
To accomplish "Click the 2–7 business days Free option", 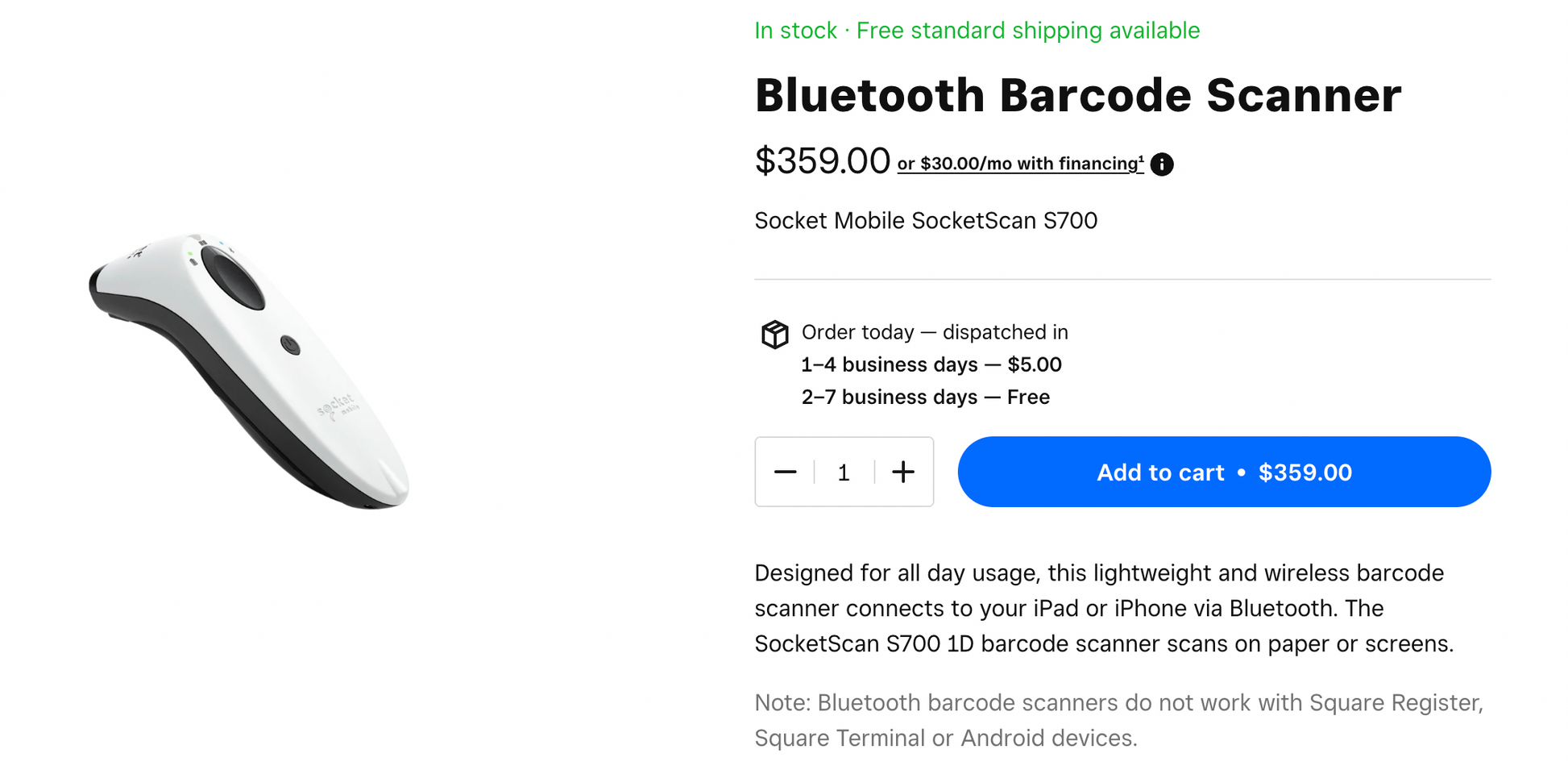I will coord(925,397).
